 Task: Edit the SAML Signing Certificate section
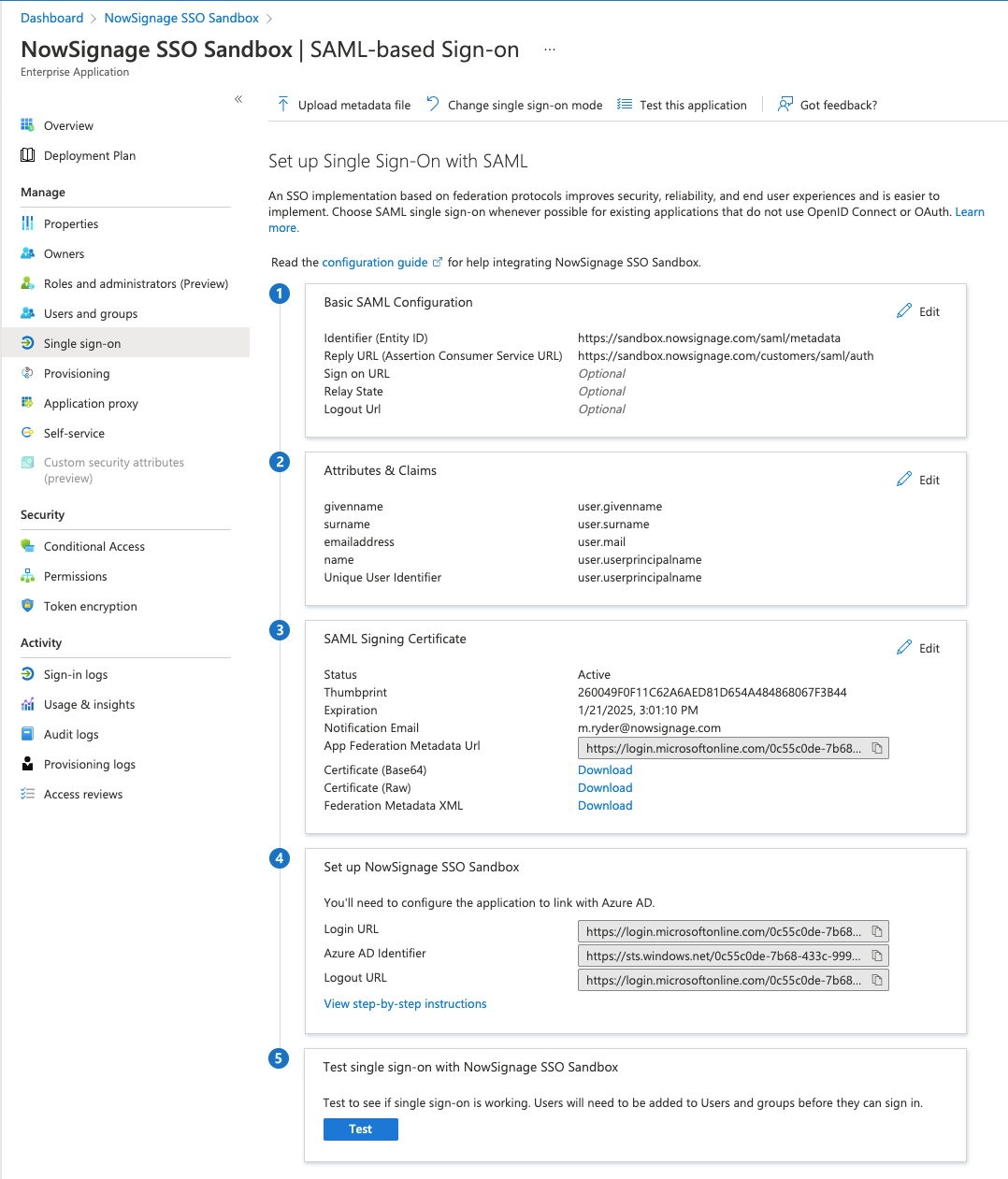[917, 648]
